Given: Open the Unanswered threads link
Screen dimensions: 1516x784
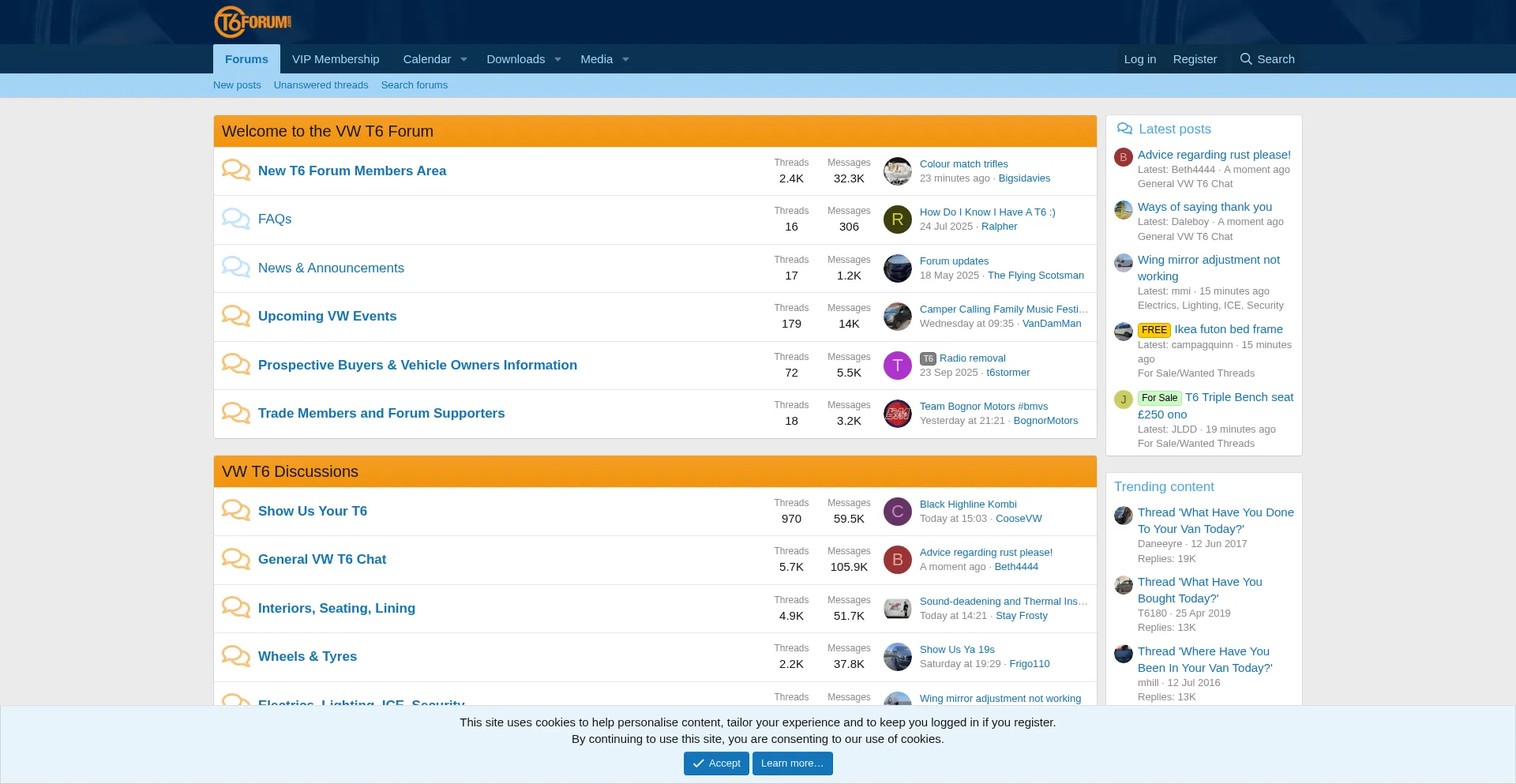Looking at the screenshot, I should [321, 85].
